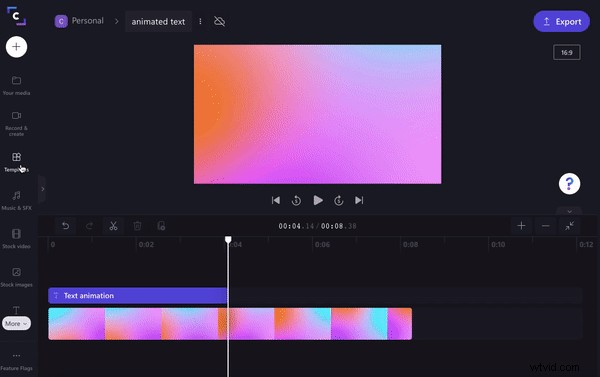Image resolution: width=600 pixels, height=377 pixels.
Task: Click the white plus add-media button
Action: (x=16, y=47)
